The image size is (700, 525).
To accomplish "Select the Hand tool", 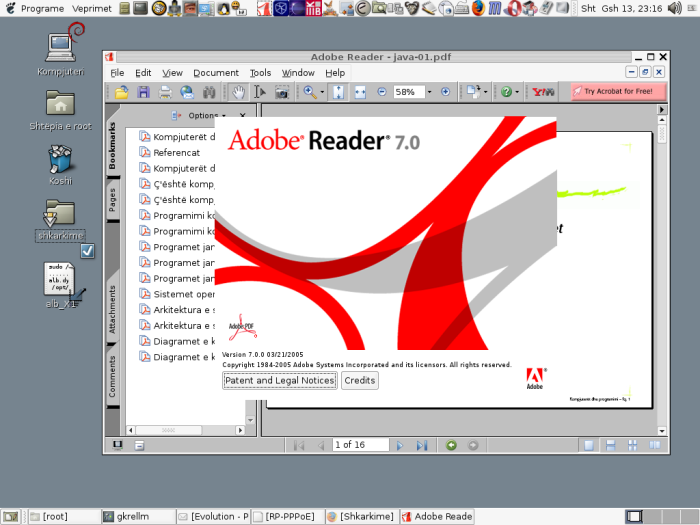I will click(238, 92).
